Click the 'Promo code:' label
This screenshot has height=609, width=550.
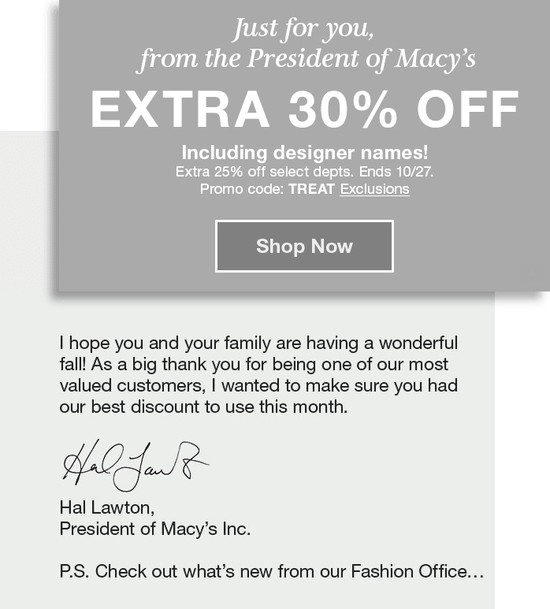242,190
